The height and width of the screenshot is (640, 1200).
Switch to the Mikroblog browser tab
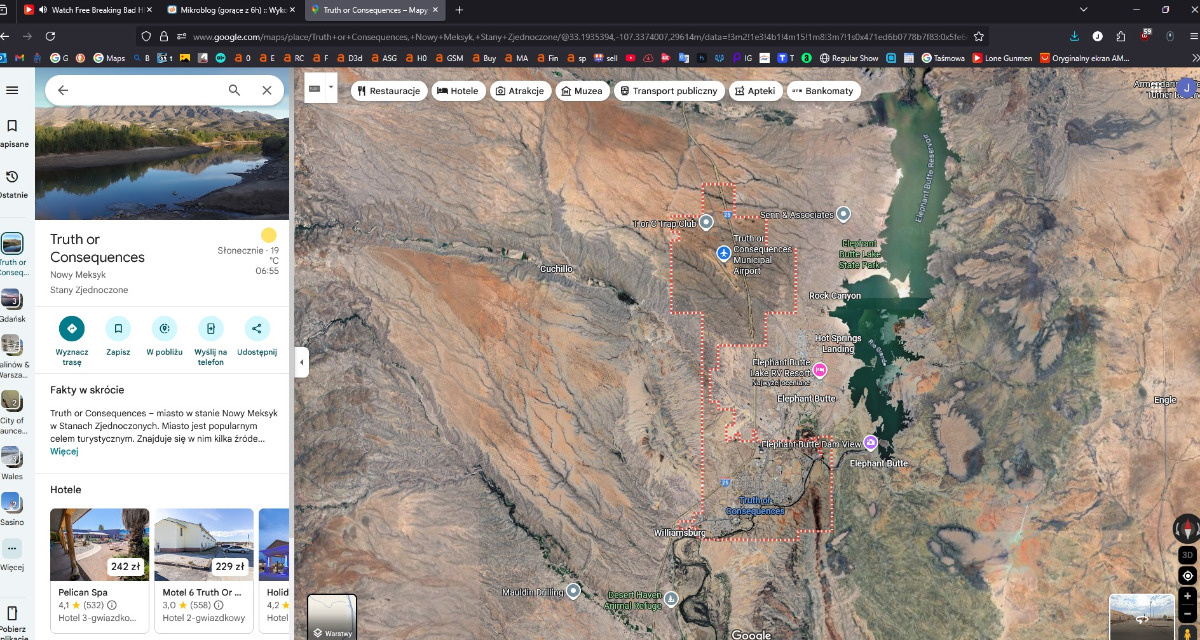tap(226, 10)
